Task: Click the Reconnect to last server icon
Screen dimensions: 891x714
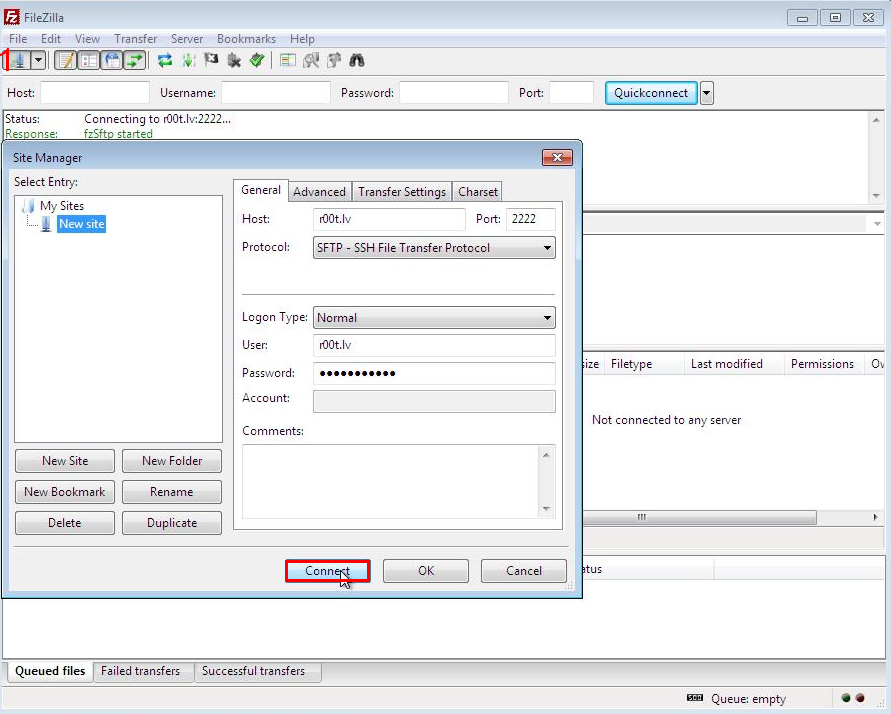Action: pos(257,60)
